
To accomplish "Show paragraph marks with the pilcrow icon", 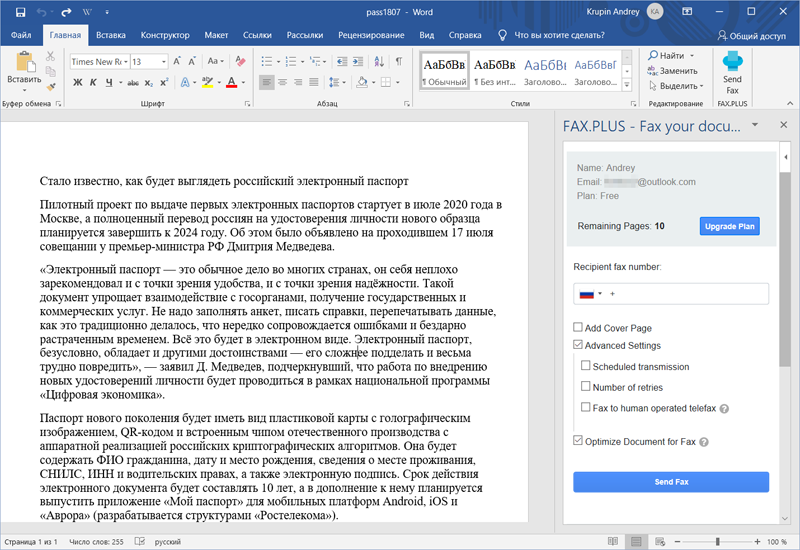I will (x=399, y=61).
